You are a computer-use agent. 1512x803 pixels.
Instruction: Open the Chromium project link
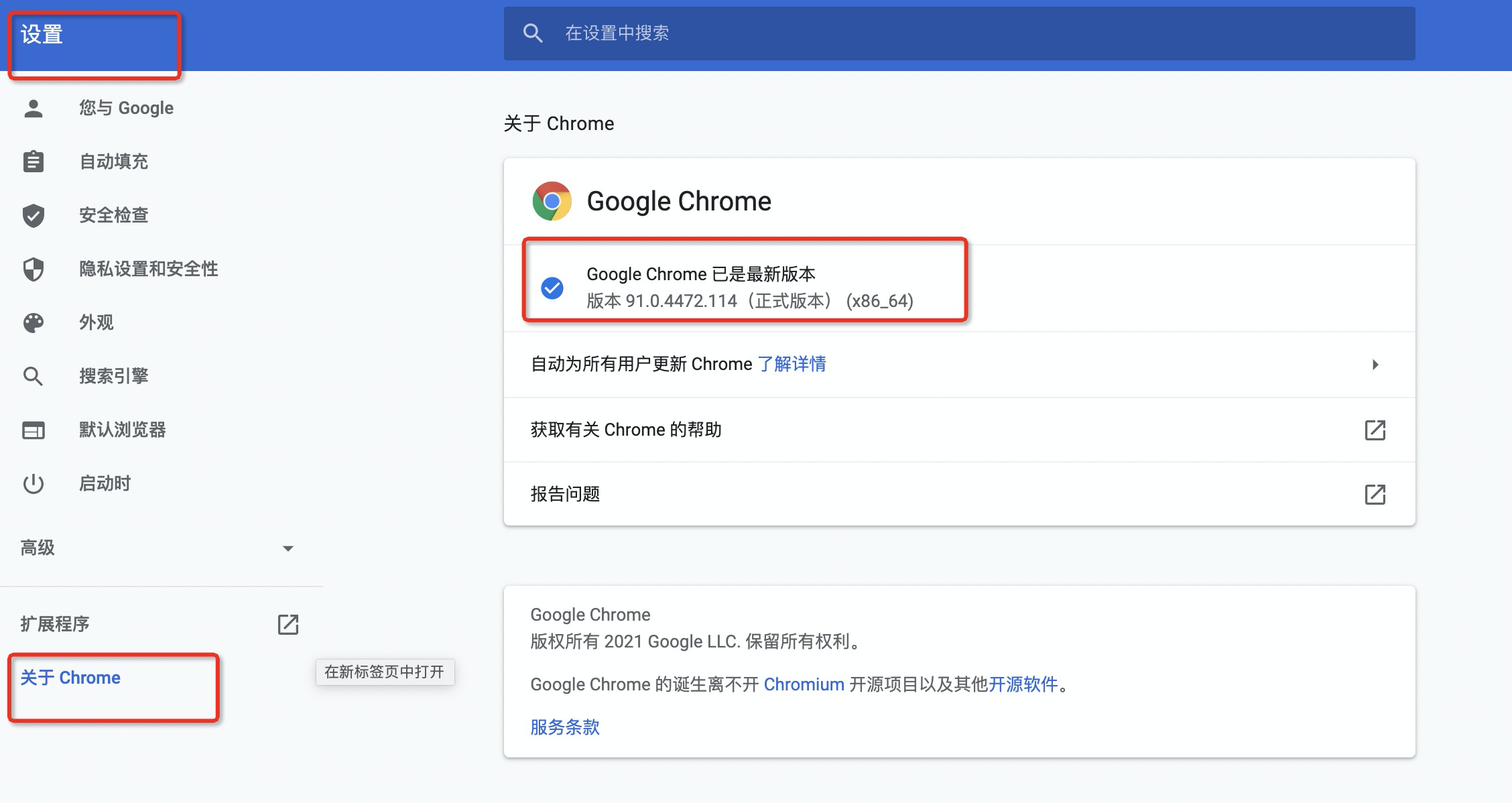pyautogui.click(x=804, y=684)
